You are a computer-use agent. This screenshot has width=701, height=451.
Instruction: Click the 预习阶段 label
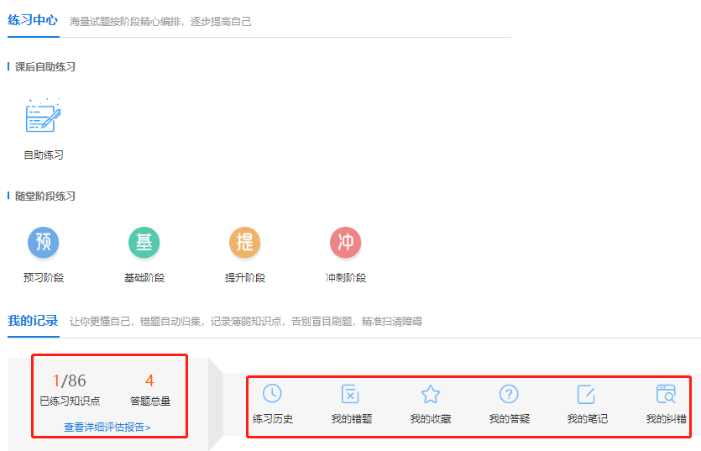[x=43, y=278]
